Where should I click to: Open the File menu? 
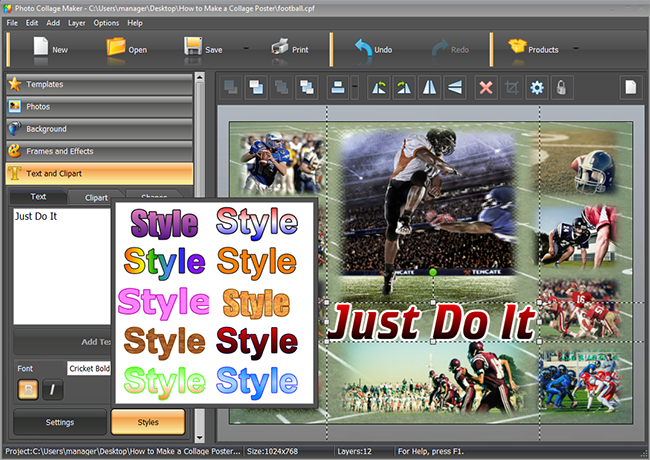tap(12, 23)
